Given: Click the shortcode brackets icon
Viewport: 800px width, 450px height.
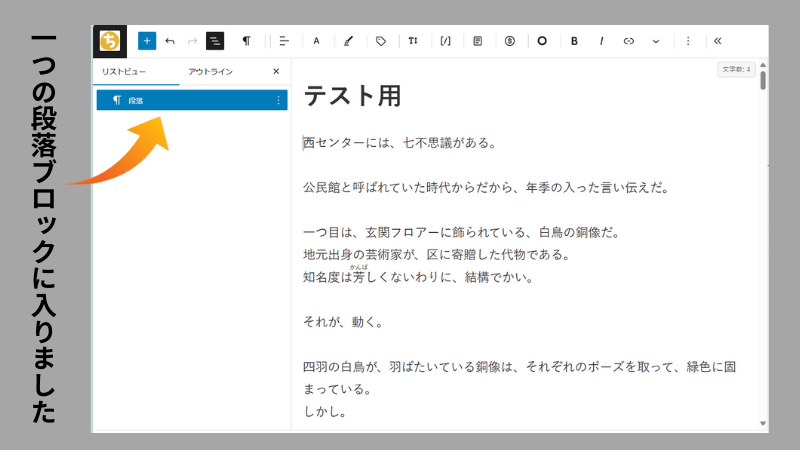Looking at the screenshot, I should point(445,41).
